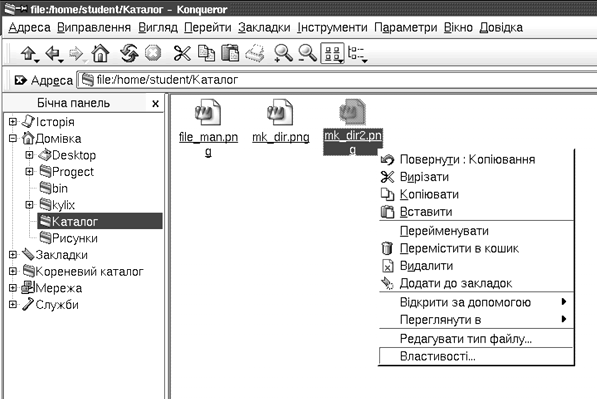Select Служби item in sidebar
Screen dimensions: 597x399
(50, 305)
